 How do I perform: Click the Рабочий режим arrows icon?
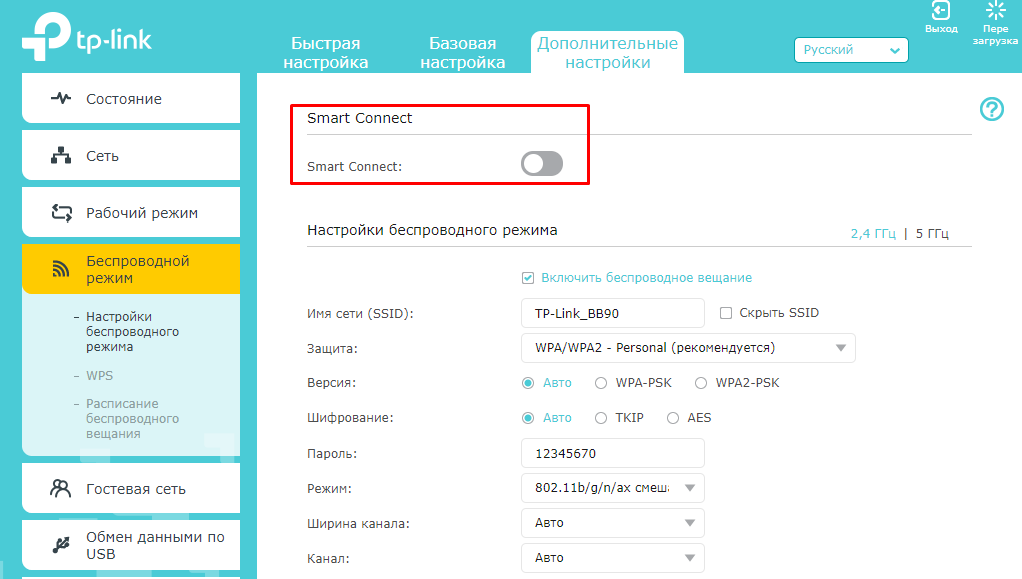[x=61, y=213]
